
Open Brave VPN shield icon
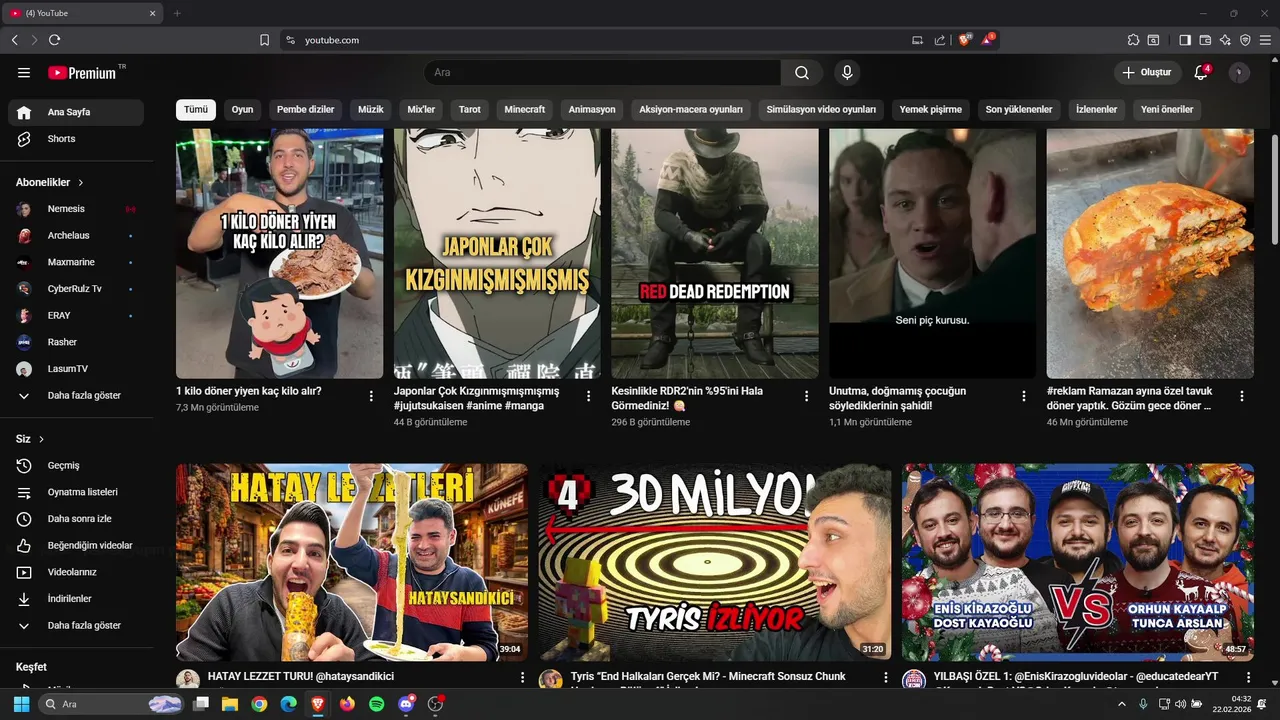(x=1245, y=40)
